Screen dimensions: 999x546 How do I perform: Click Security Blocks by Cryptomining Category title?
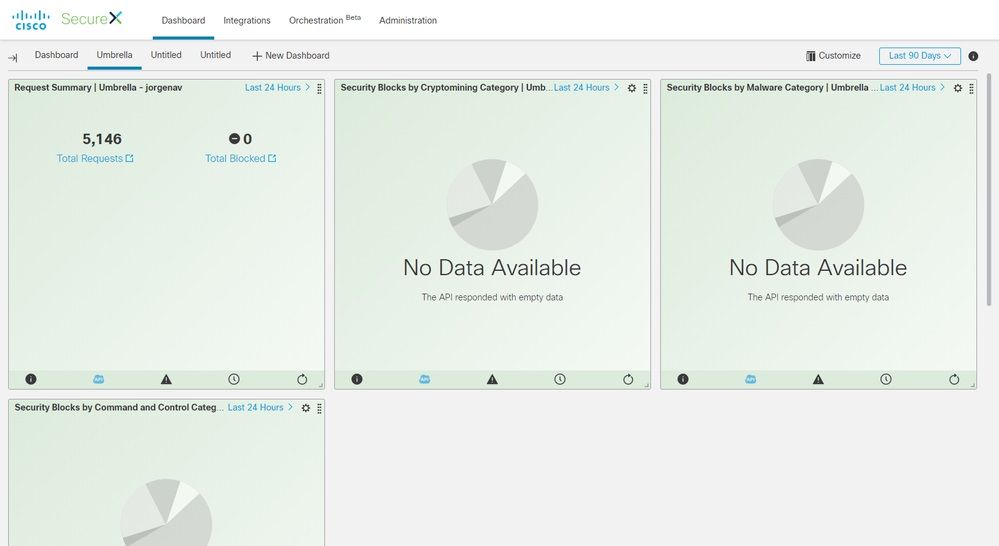[x=447, y=87]
